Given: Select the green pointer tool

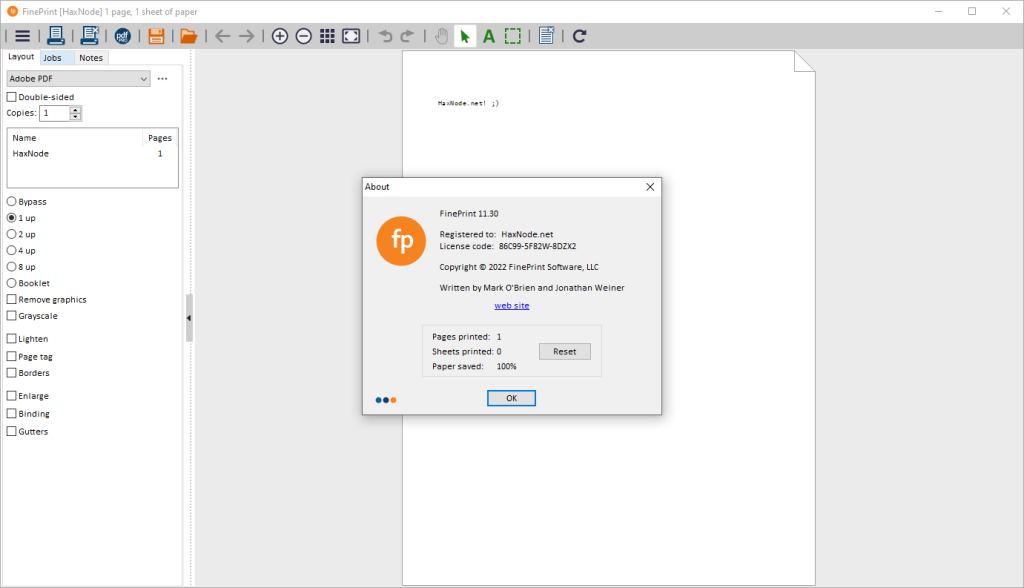Looking at the screenshot, I should click(x=464, y=37).
